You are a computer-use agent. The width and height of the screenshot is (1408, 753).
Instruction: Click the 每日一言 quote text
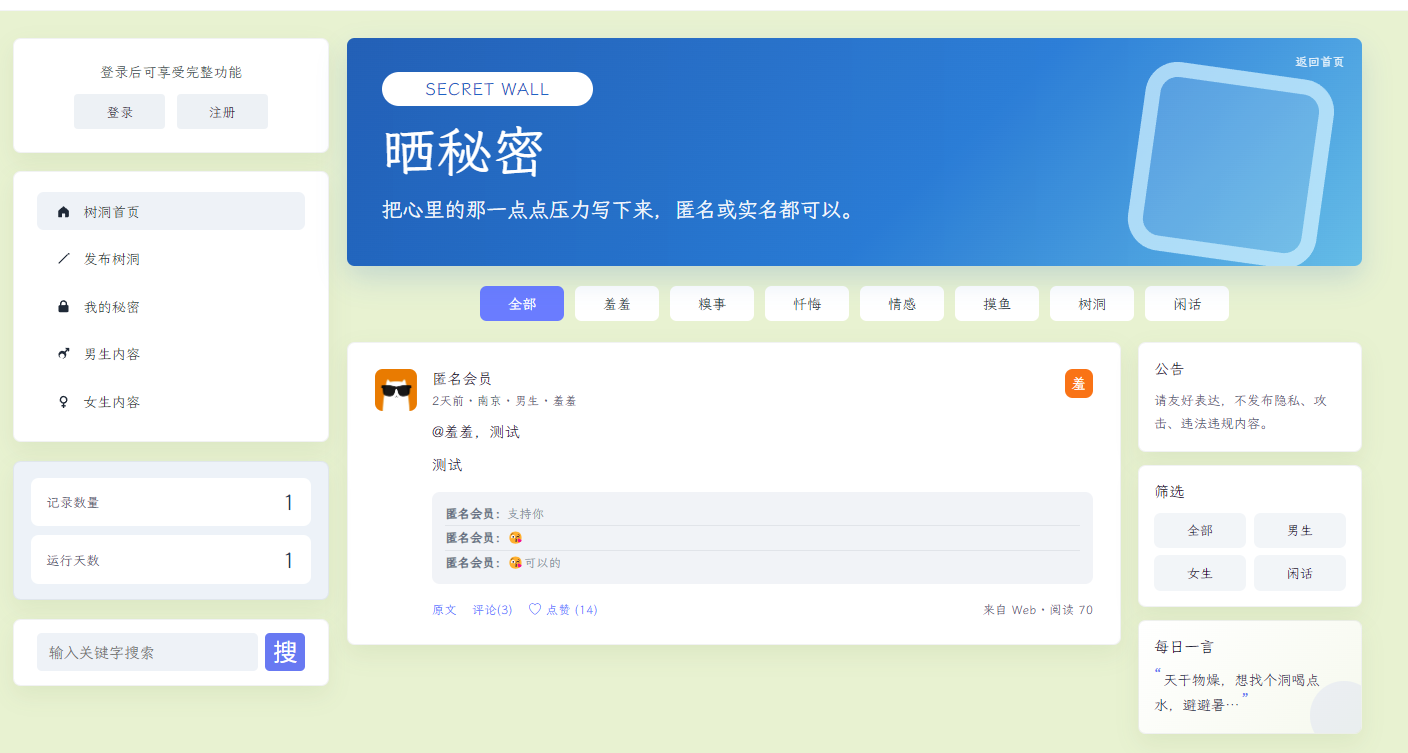(x=1240, y=692)
